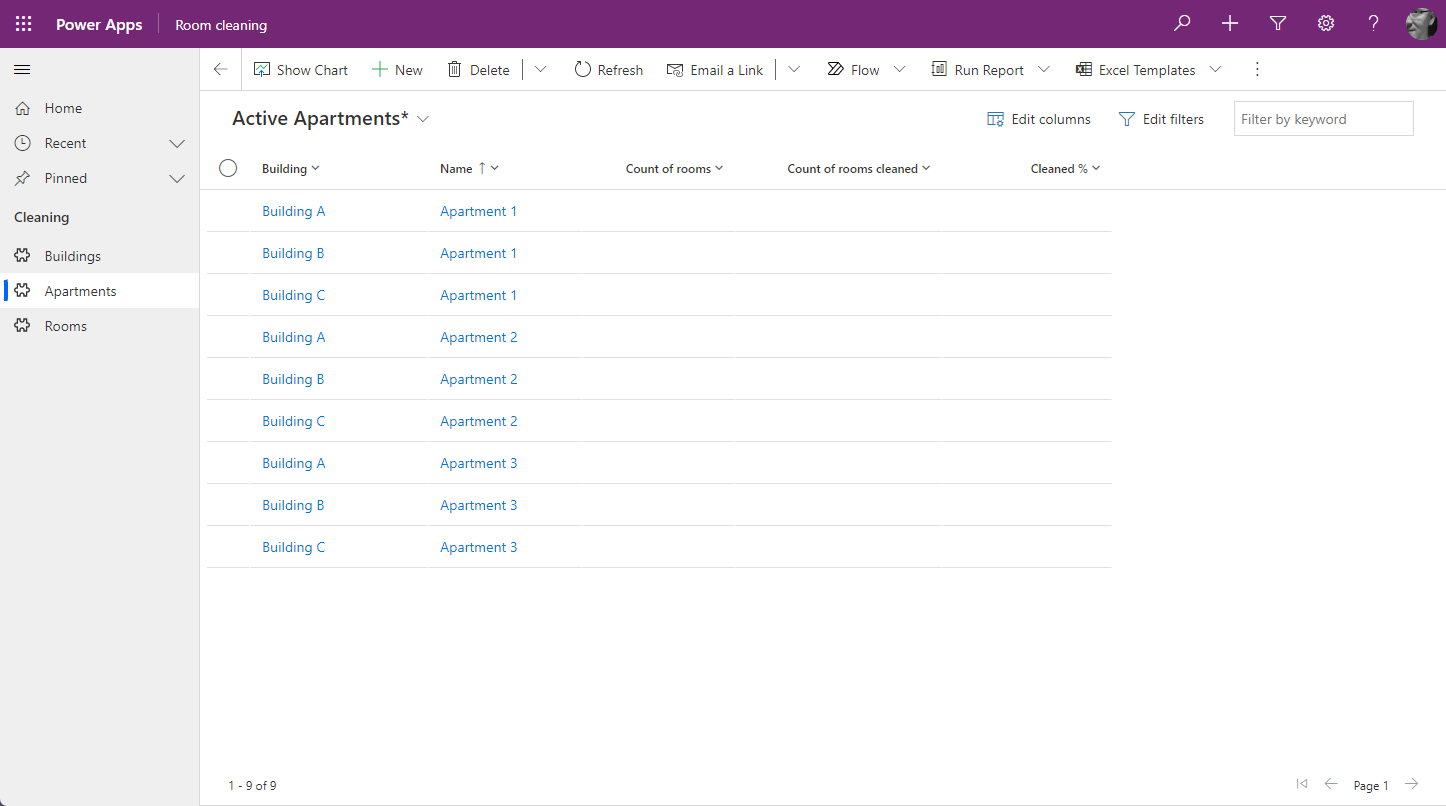Expand the Pinned section chevron
Screen dimensions: 1446x806
177,178
